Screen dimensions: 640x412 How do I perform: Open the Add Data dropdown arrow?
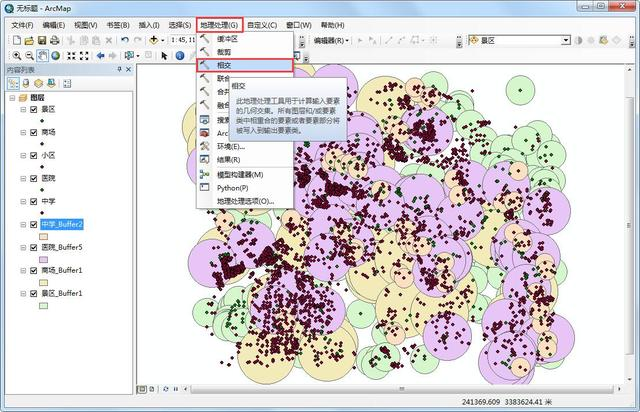(x=162, y=40)
